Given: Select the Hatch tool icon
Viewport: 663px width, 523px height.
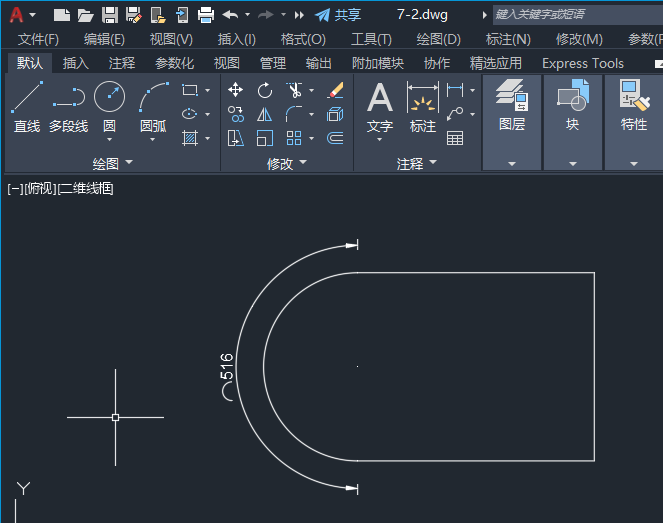Looking at the screenshot, I should [x=190, y=138].
